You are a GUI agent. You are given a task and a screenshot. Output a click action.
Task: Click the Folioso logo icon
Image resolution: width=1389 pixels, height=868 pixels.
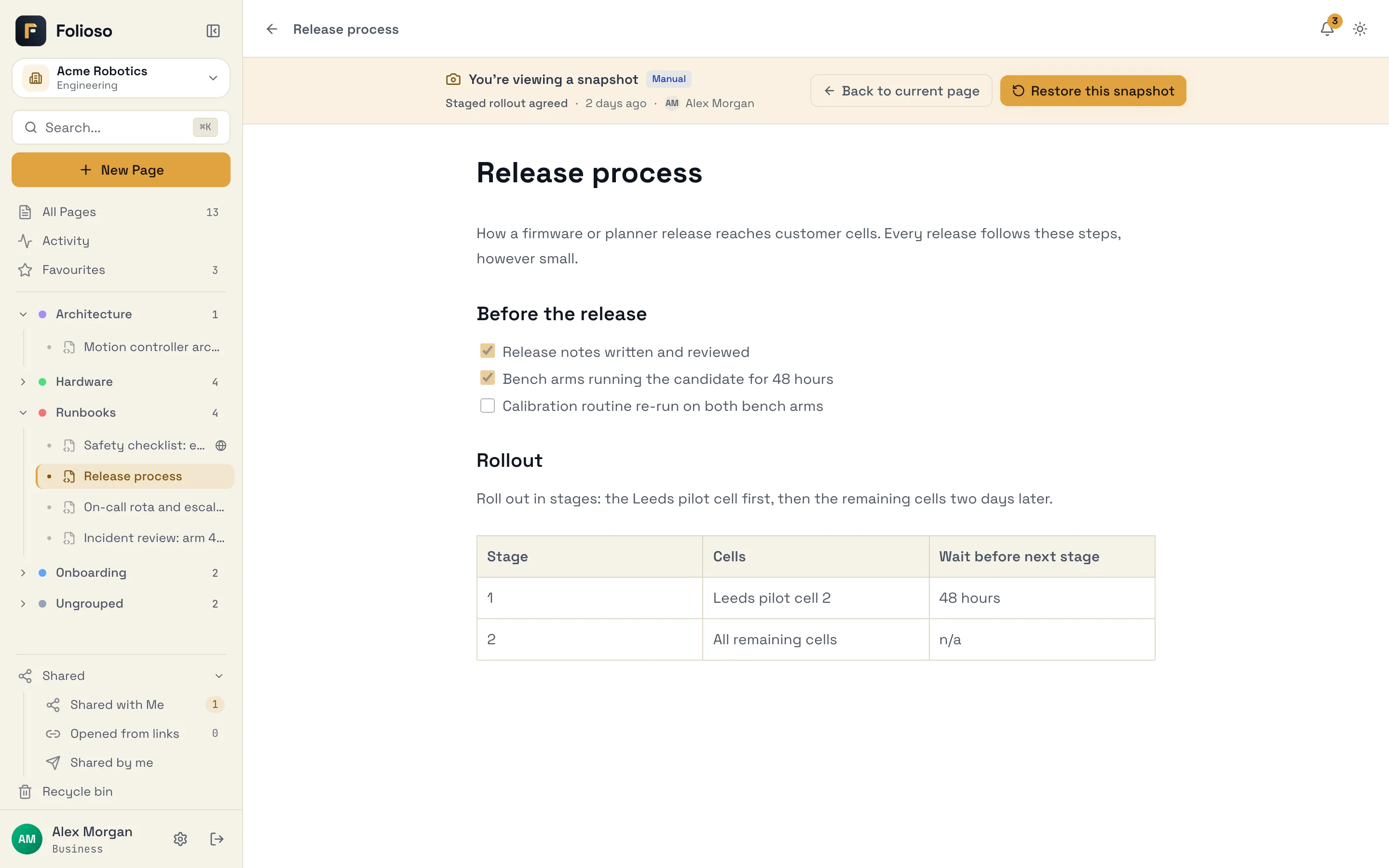coord(31,31)
